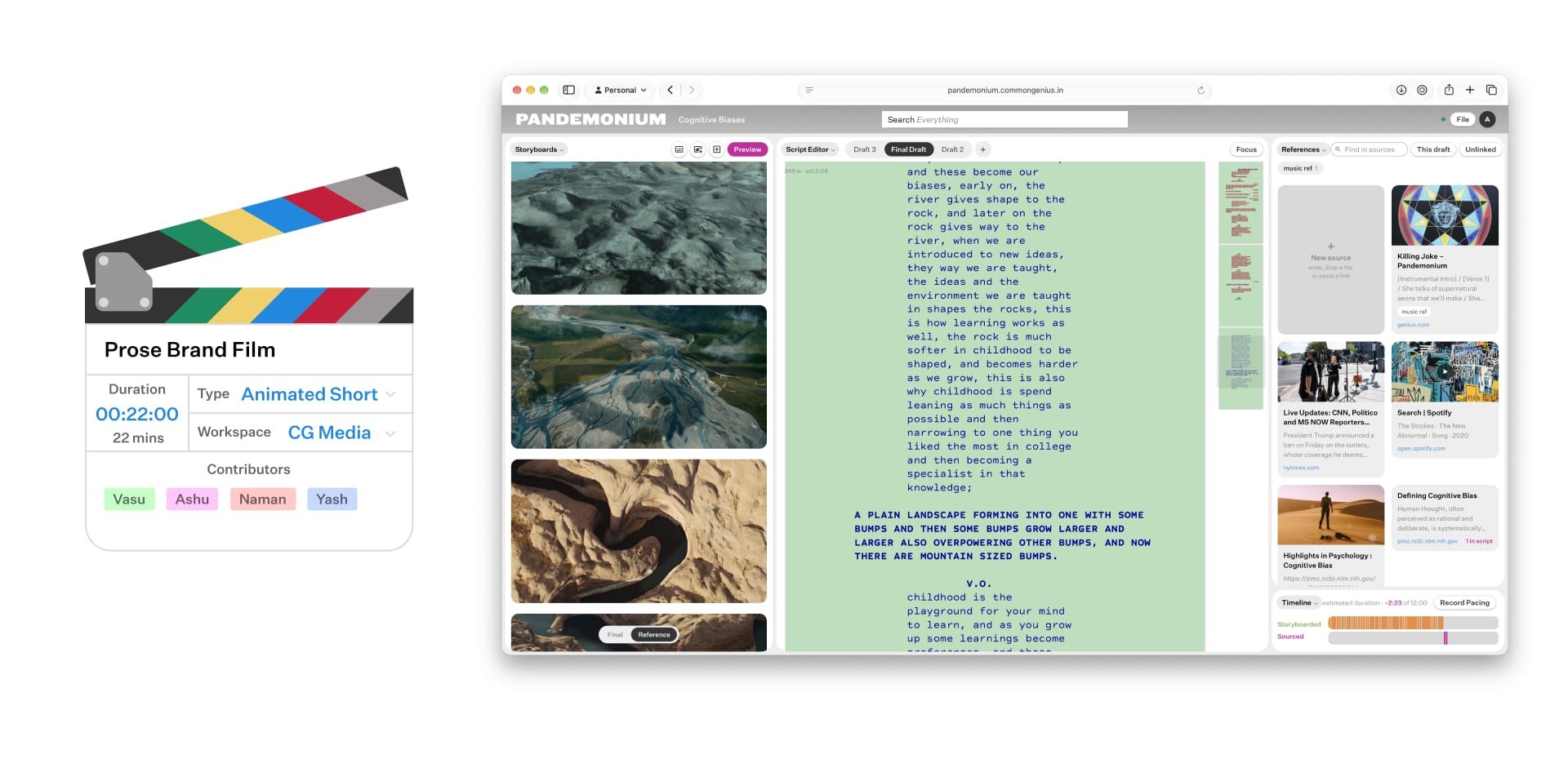Toggle the music ref tag filter

point(1300,168)
